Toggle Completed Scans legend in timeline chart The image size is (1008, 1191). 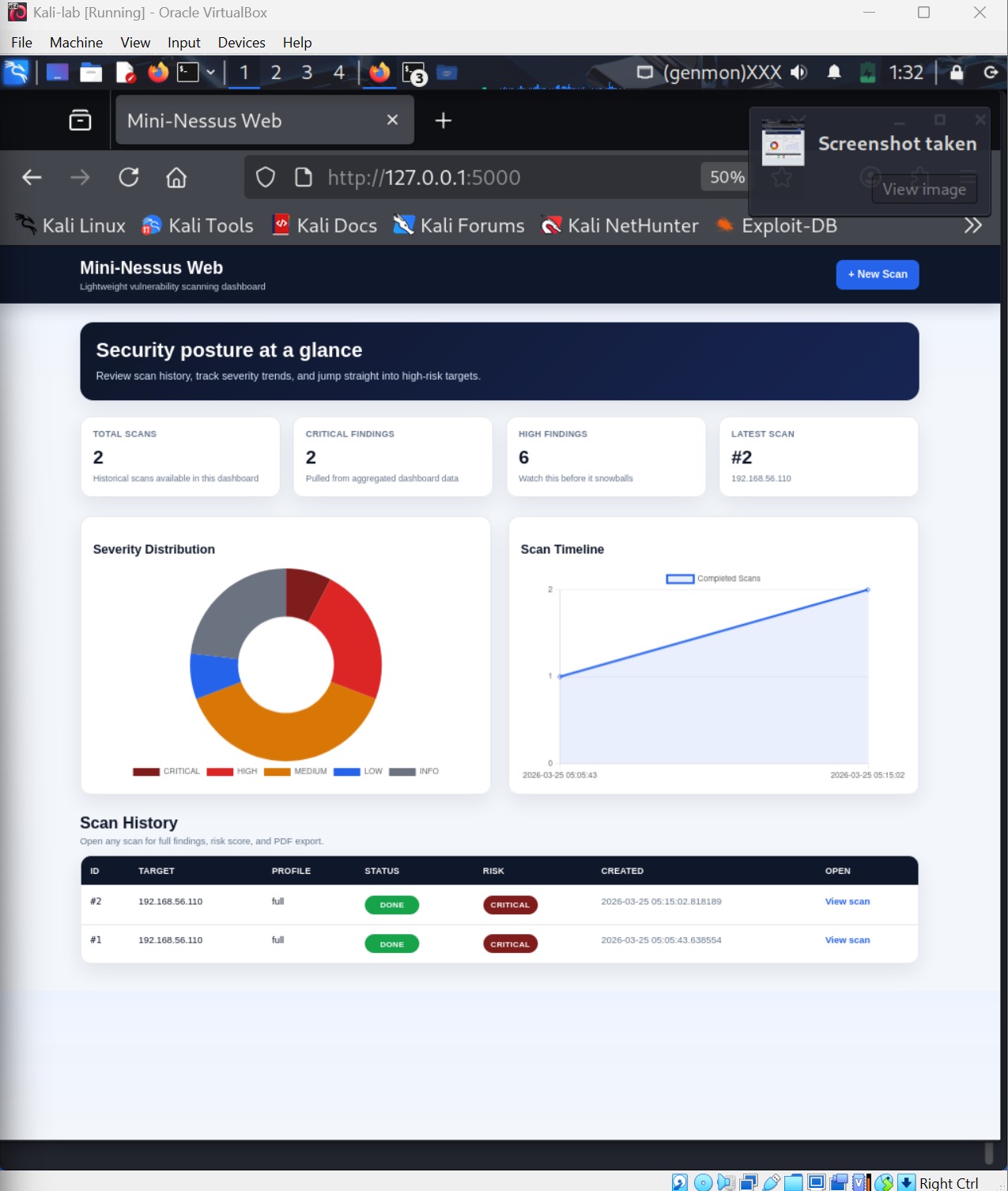pos(713,579)
